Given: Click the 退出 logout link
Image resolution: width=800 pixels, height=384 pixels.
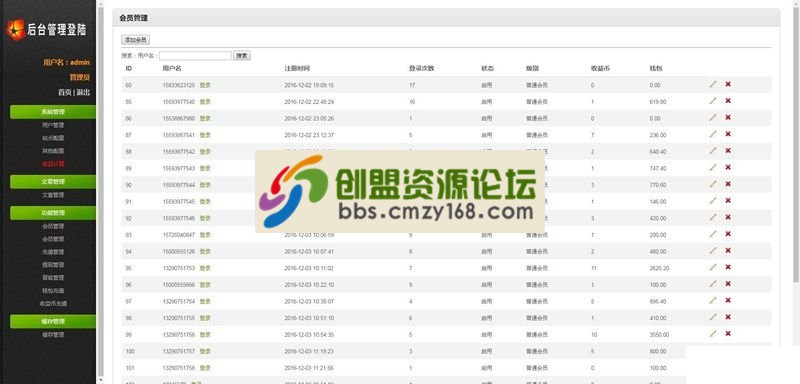Looking at the screenshot, I should (x=83, y=92).
